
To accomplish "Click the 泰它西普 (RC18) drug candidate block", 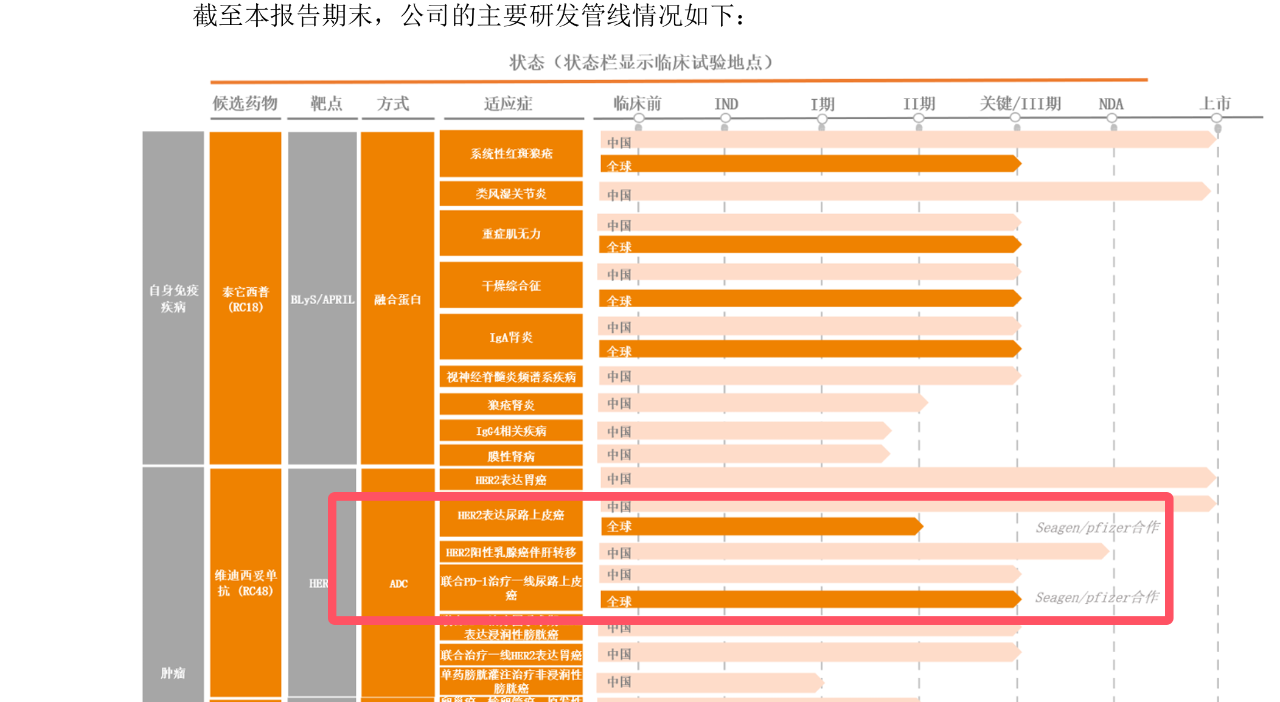I will pyautogui.click(x=245, y=298).
